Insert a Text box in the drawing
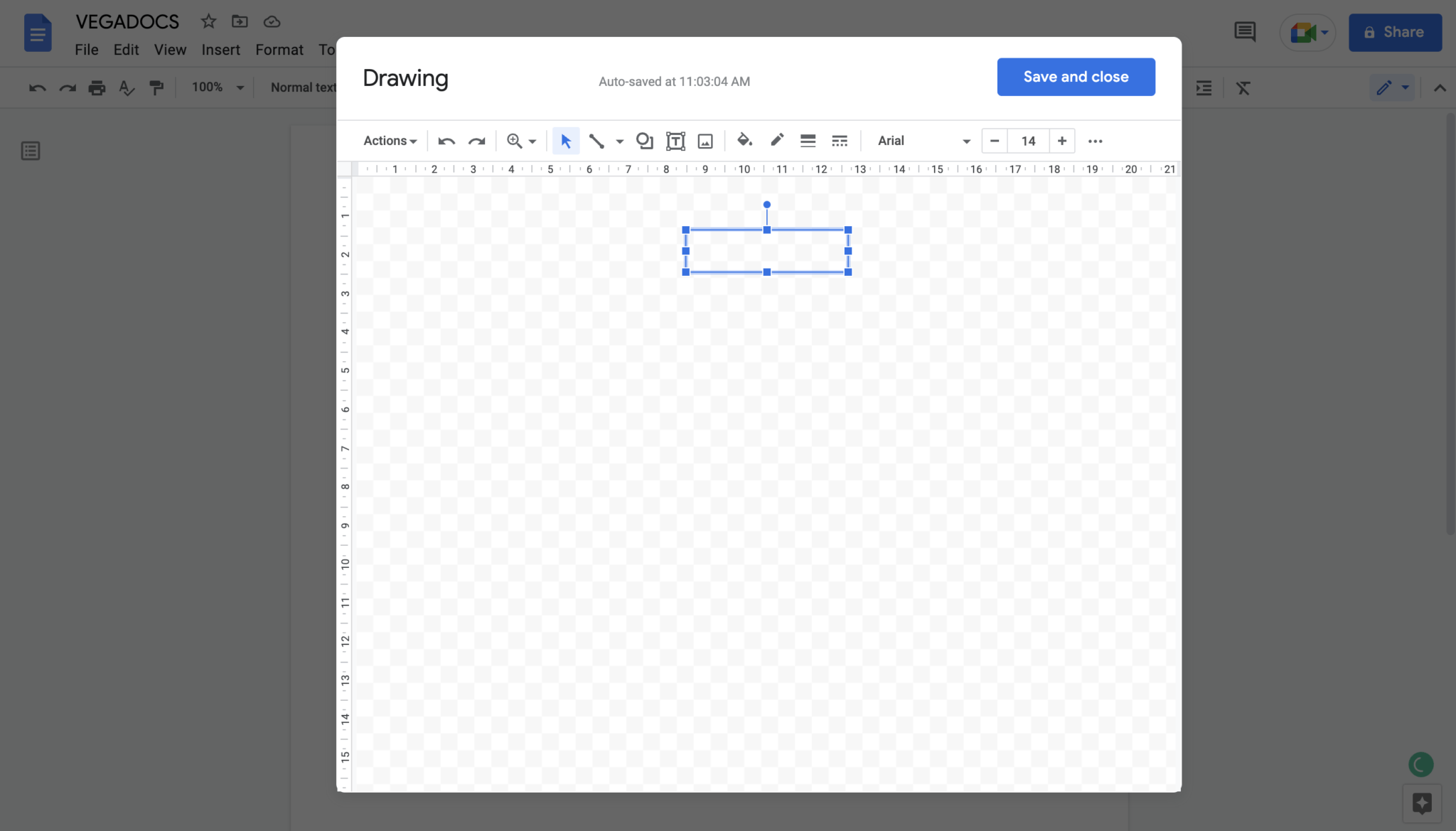Screen dimensions: 1456x831 pos(674,141)
